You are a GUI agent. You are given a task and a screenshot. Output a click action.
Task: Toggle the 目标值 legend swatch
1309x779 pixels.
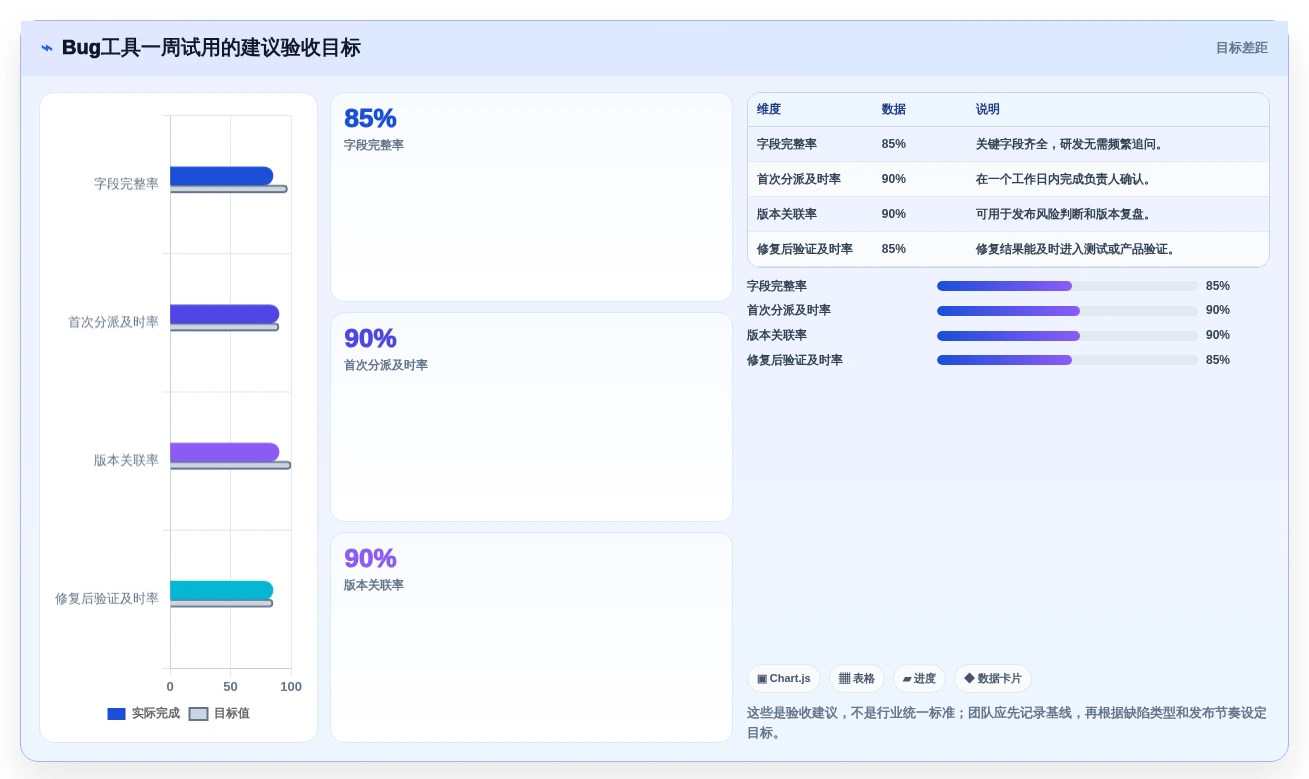click(198, 714)
